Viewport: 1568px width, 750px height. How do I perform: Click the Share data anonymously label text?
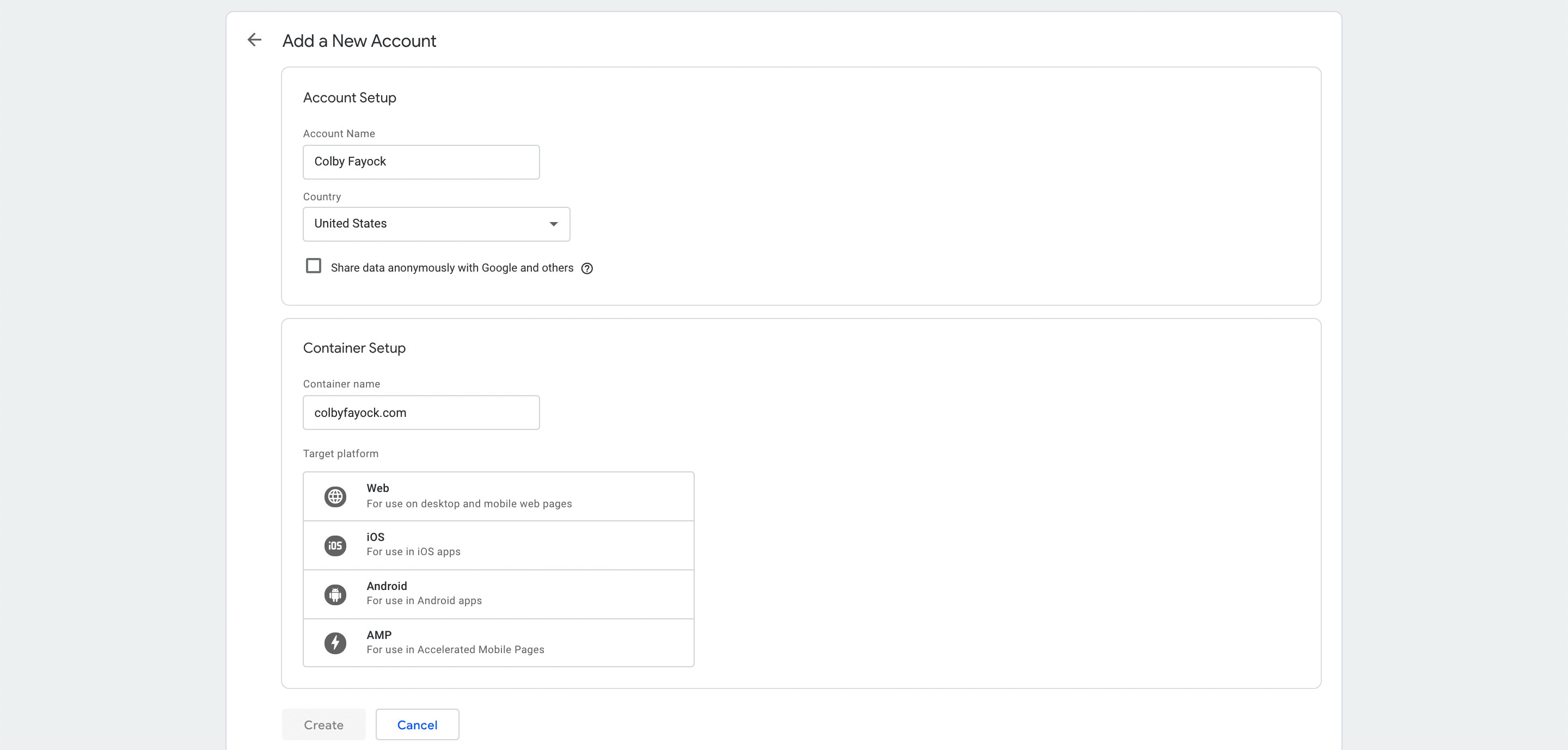point(452,268)
